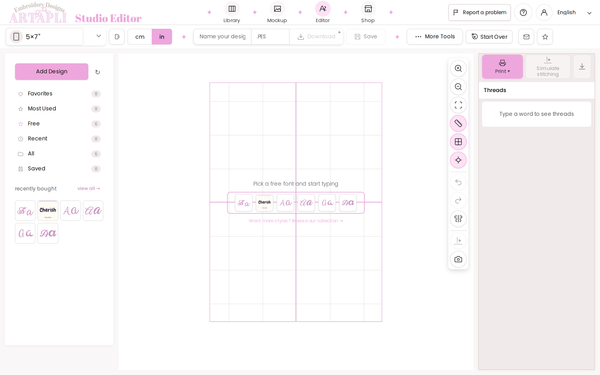600x375 pixels.
Task: Click Start Over button
Action: click(489, 37)
